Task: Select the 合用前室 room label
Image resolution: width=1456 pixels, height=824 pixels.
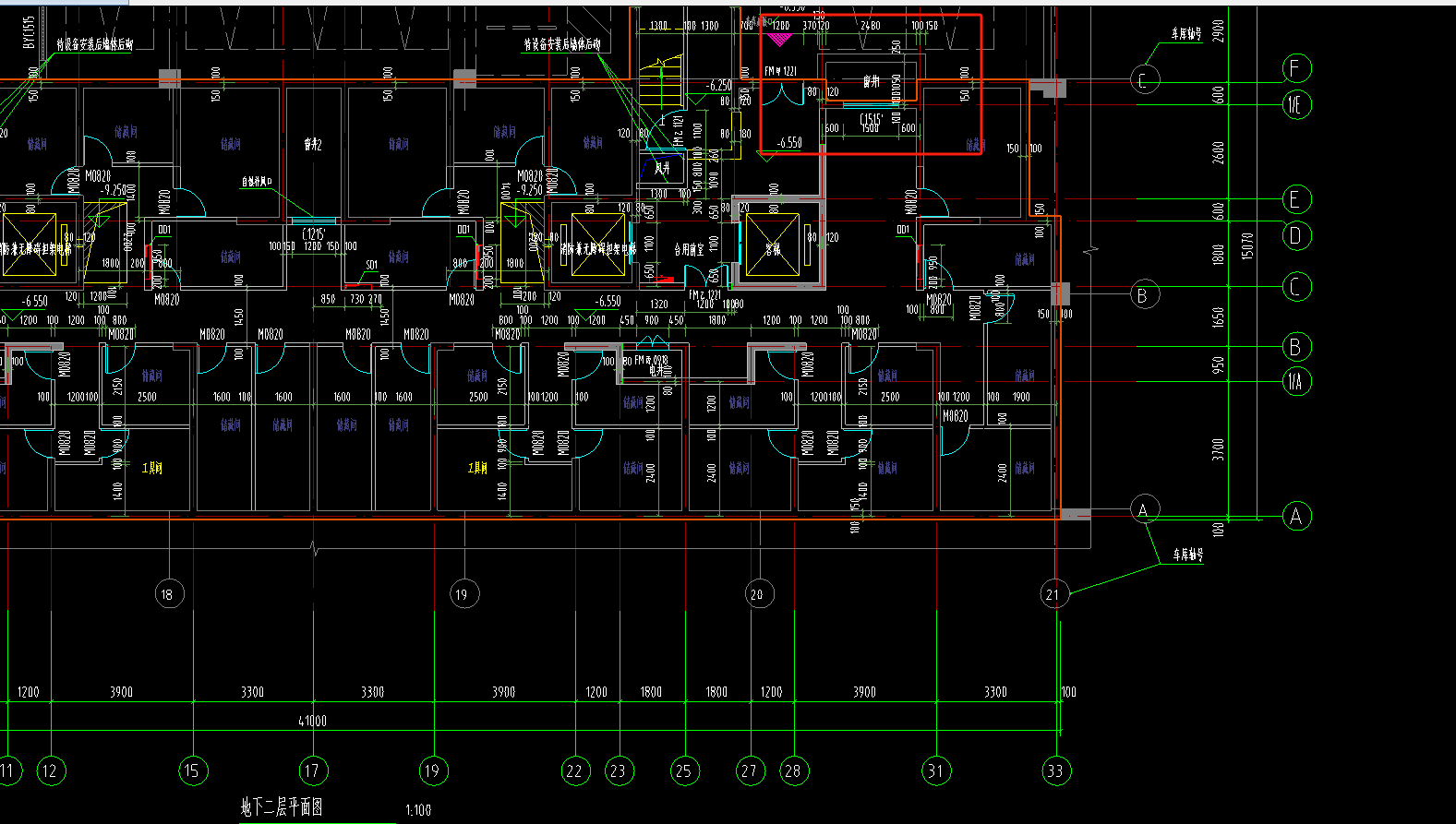Action: pos(689,250)
